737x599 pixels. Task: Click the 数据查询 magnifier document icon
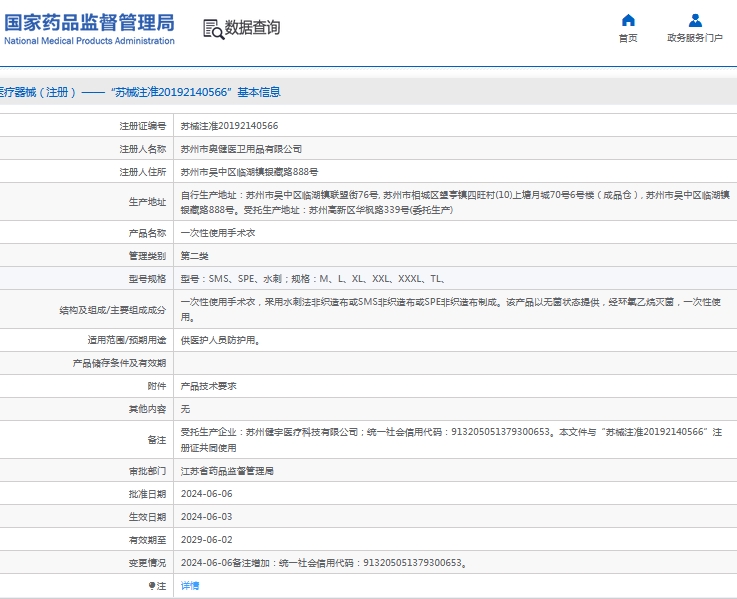tap(213, 29)
